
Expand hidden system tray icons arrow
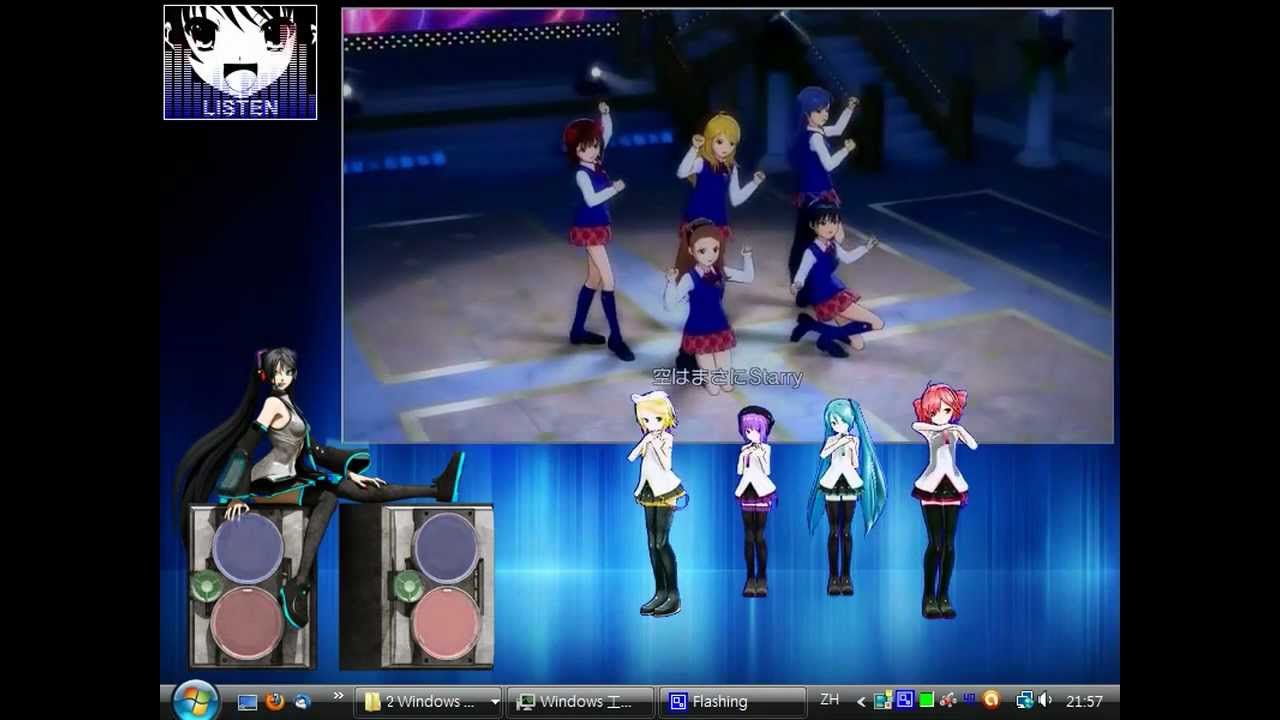[x=861, y=702]
